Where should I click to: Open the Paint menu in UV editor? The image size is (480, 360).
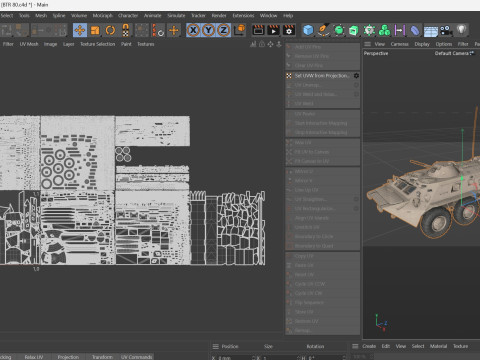point(126,44)
